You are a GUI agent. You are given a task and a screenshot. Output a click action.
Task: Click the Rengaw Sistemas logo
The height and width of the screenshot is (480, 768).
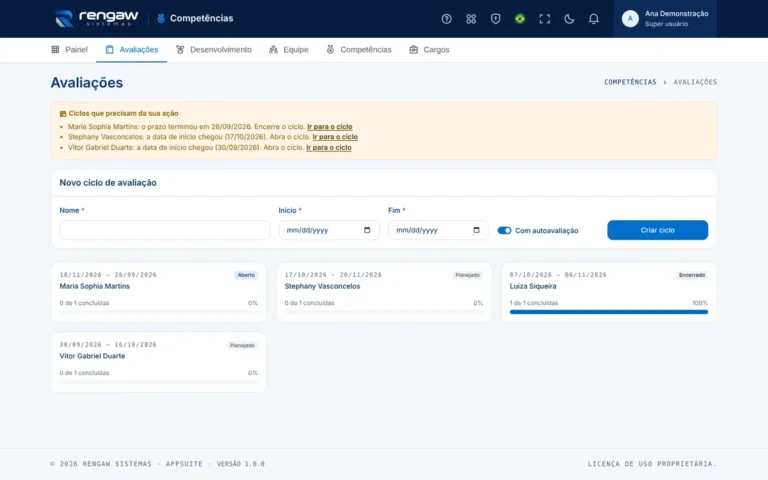(x=96, y=19)
